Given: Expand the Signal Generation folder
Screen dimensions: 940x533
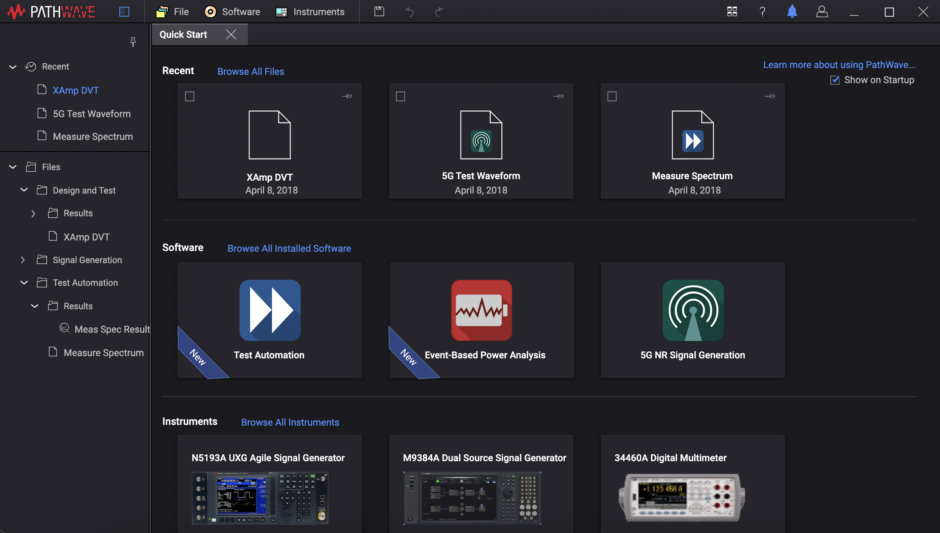Looking at the screenshot, I should click(x=23, y=260).
